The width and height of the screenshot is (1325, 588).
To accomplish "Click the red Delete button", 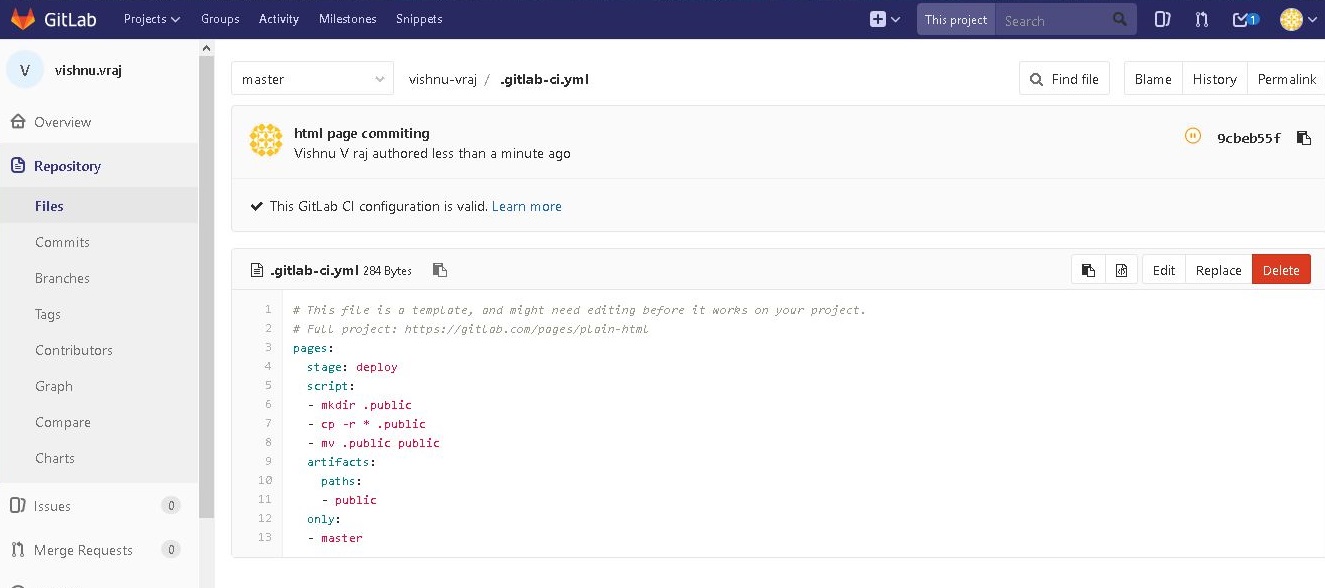I will (x=1281, y=270).
